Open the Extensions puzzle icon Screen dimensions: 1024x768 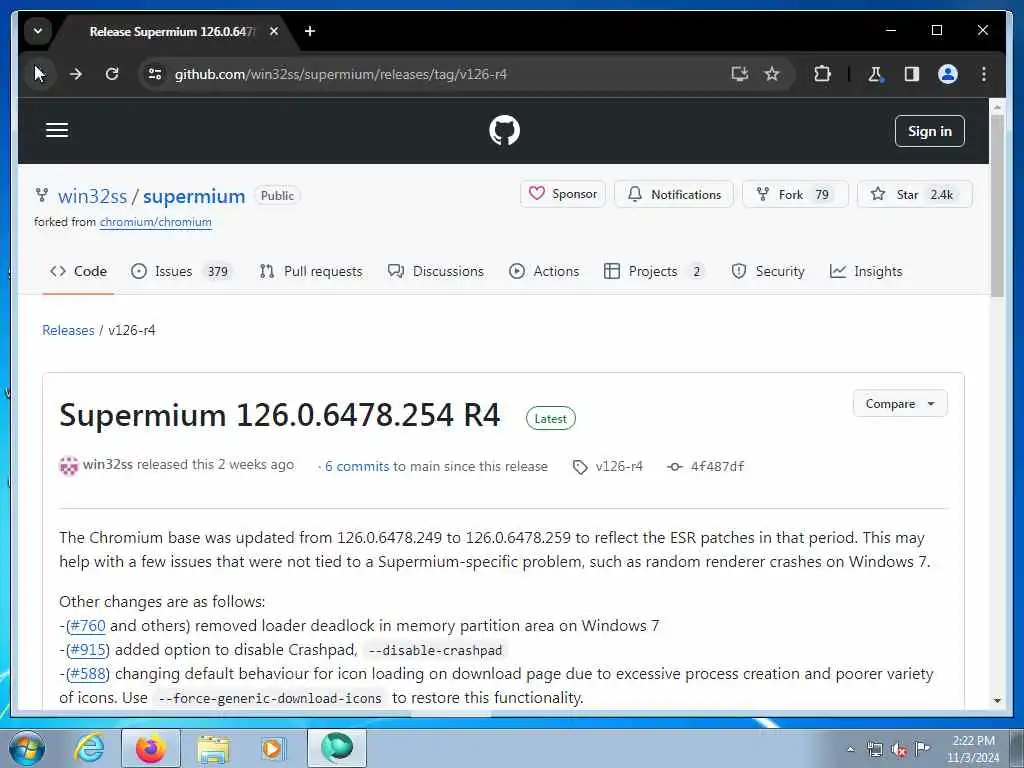(822, 74)
